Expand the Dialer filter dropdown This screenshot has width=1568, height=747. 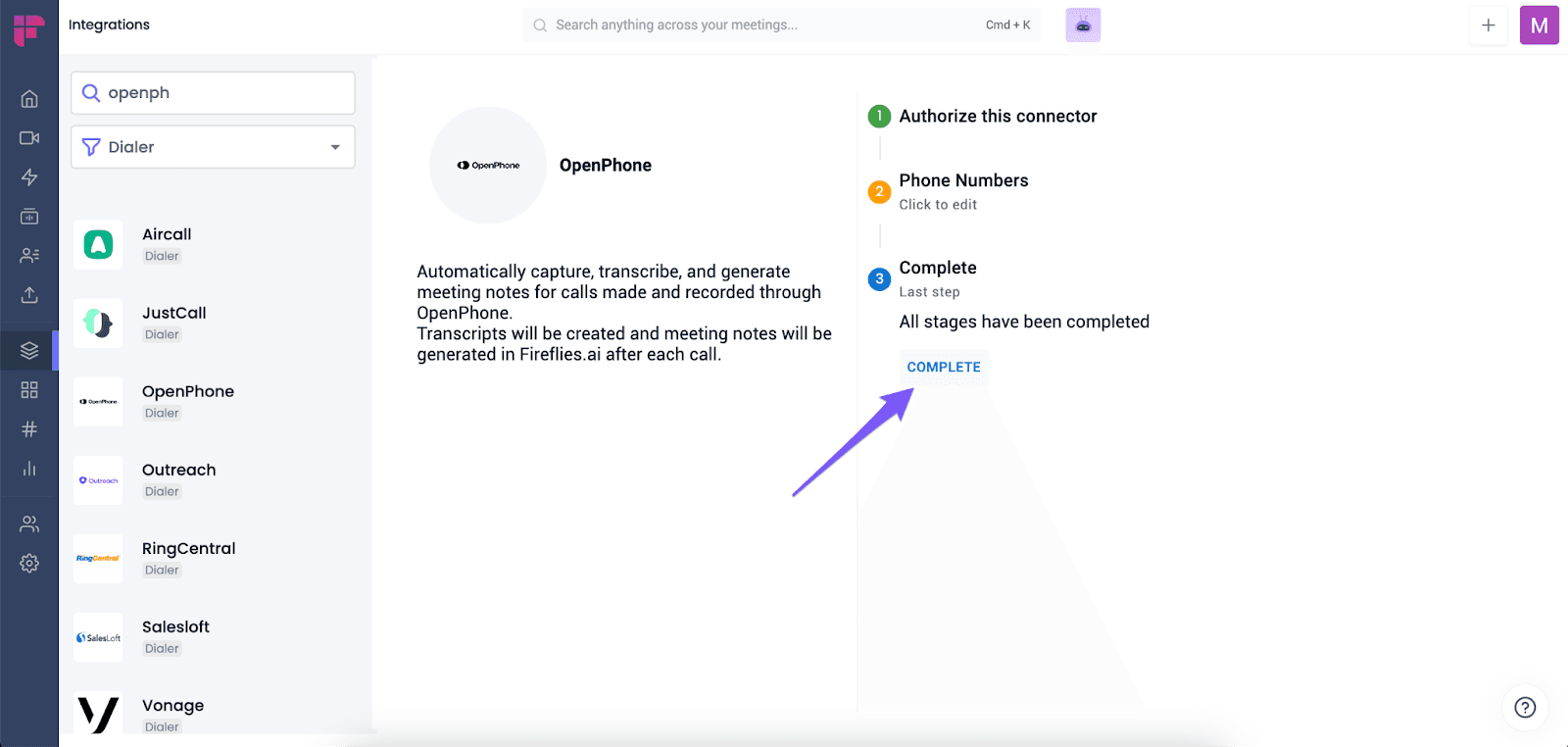click(x=213, y=147)
